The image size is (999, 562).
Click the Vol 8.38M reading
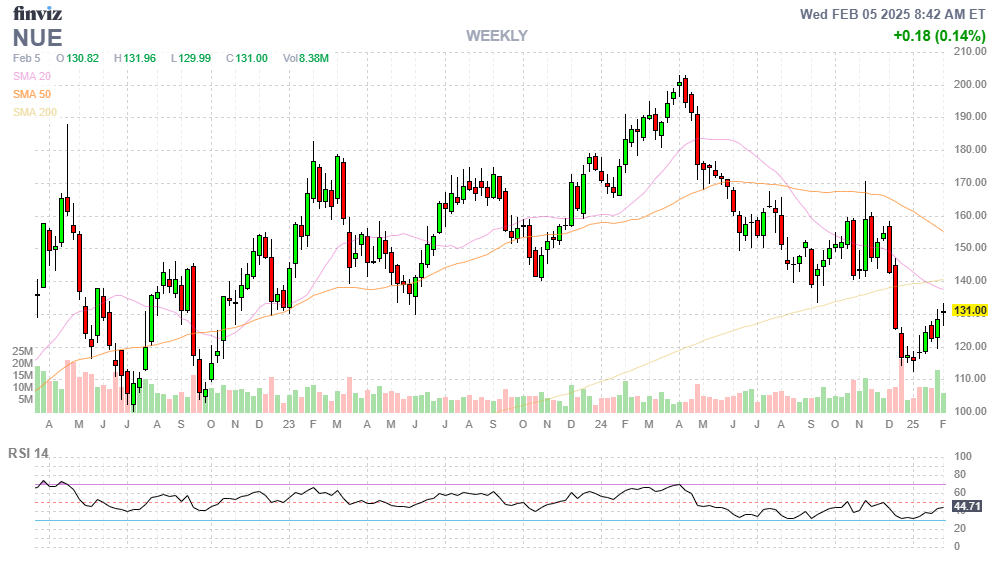(x=305, y=59)
